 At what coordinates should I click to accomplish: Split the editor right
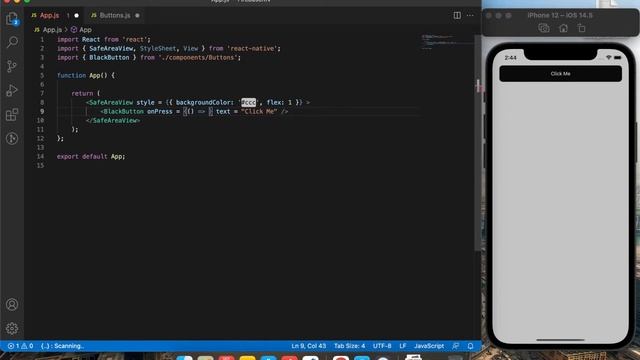(457, 16)
